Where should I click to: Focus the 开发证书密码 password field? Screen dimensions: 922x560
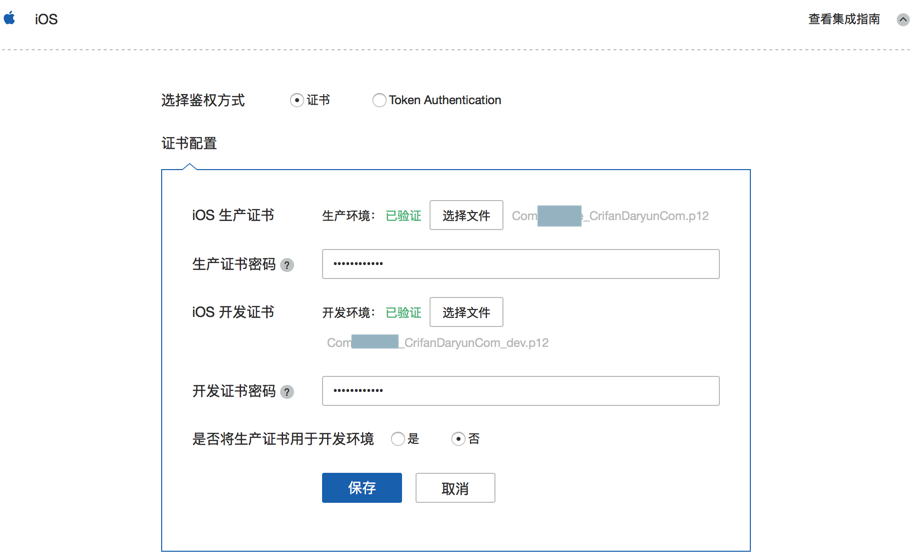pyautogui.click(x=520, y=391)
